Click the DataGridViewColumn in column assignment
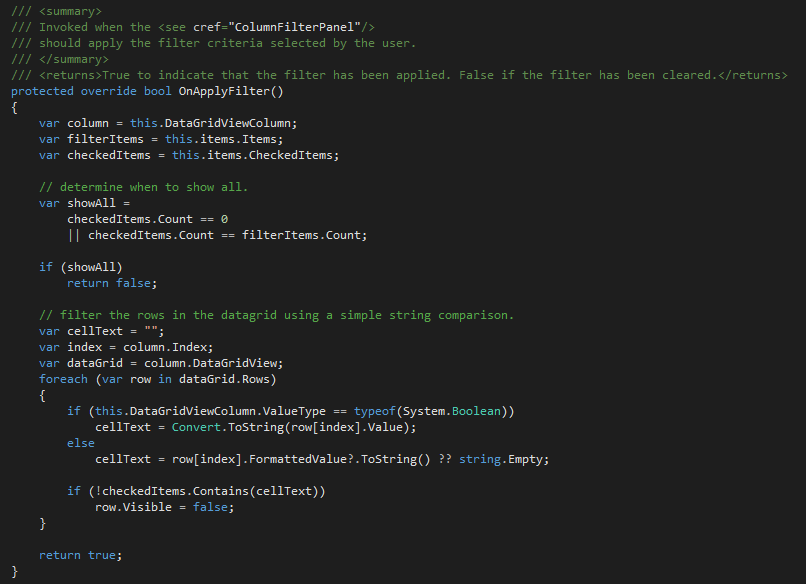The width and height of the screenshot is (806, 584). pos(227,123)
